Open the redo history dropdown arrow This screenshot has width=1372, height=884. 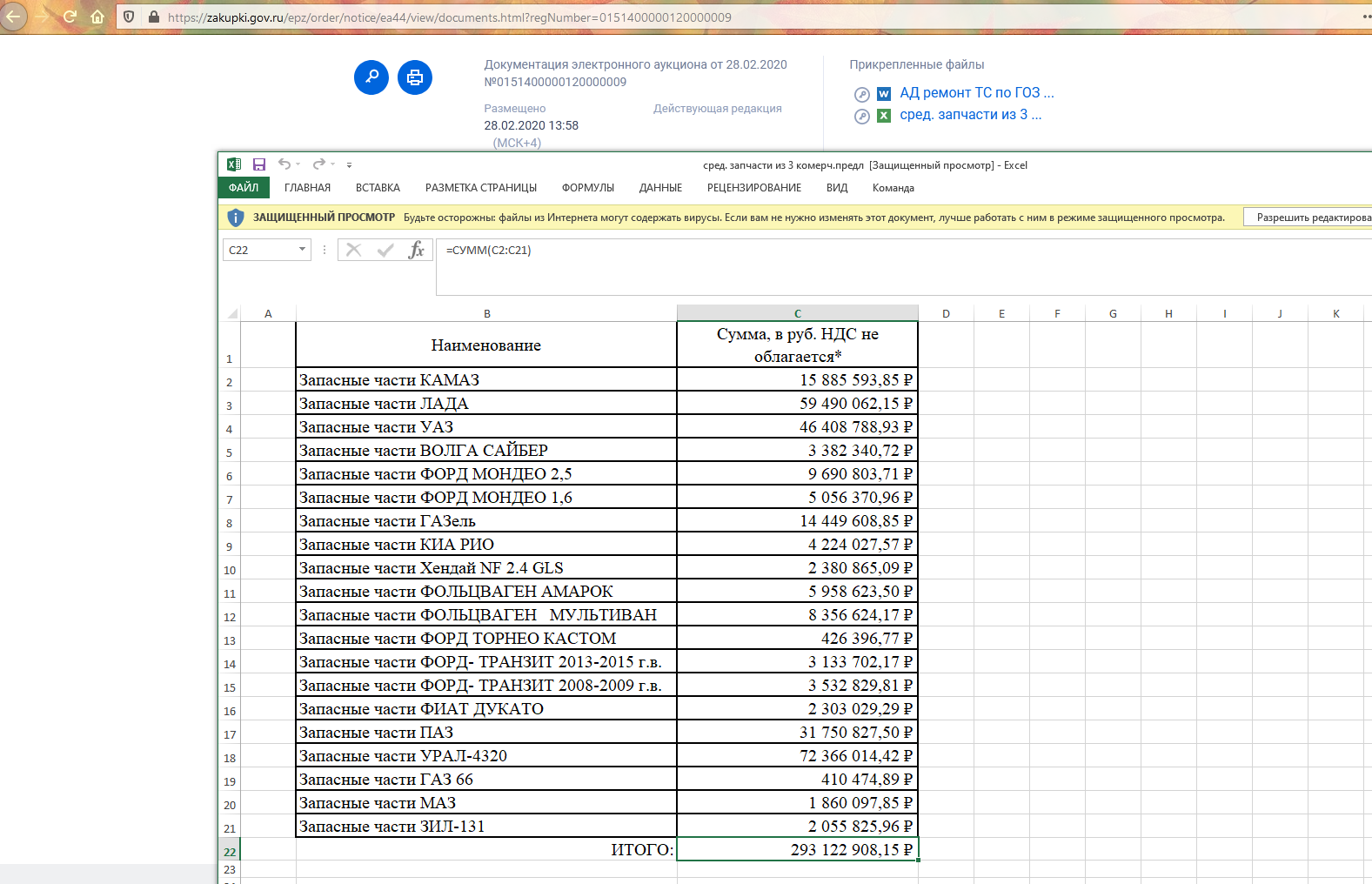click(332, 164)
